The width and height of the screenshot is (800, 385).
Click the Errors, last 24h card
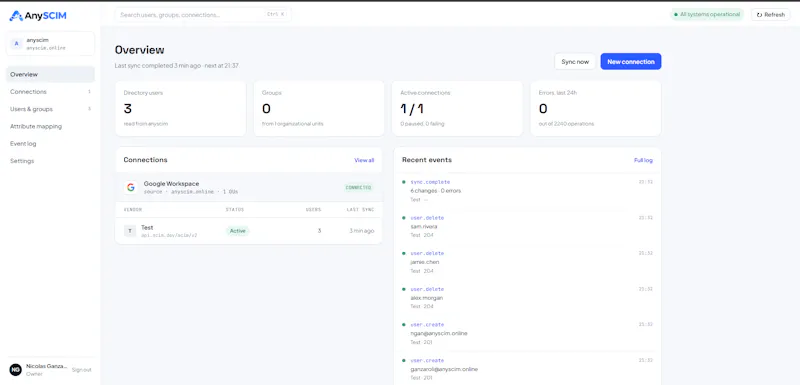[x=596, y=109]
